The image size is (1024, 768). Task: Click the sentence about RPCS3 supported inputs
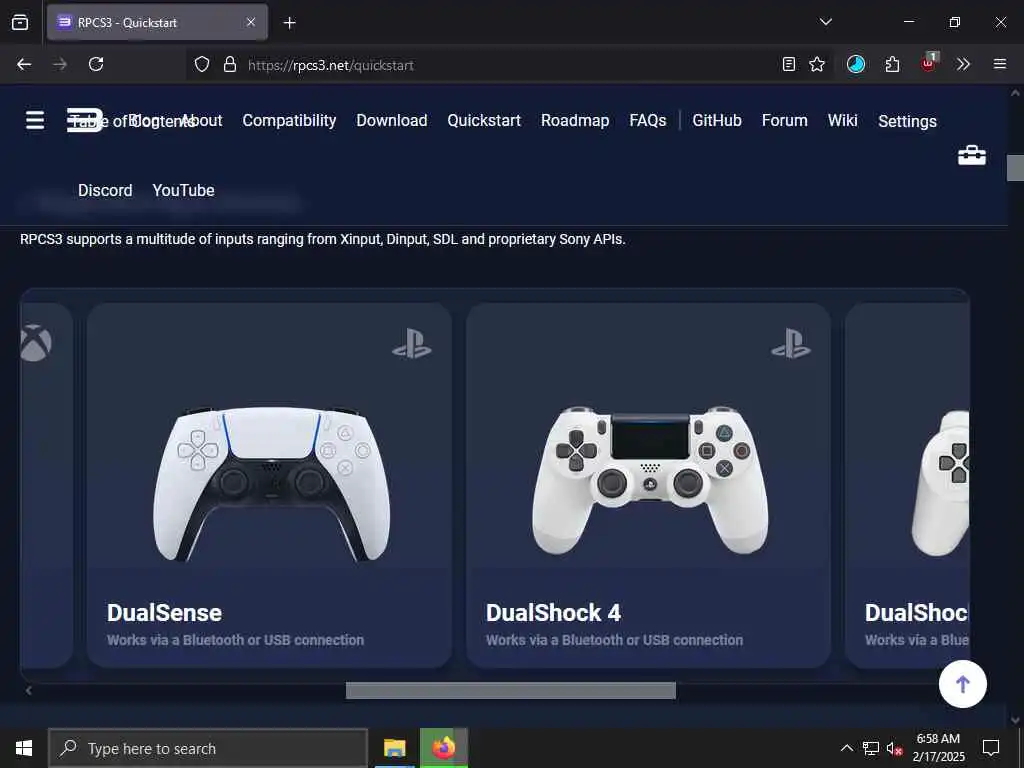coord(323,239)
